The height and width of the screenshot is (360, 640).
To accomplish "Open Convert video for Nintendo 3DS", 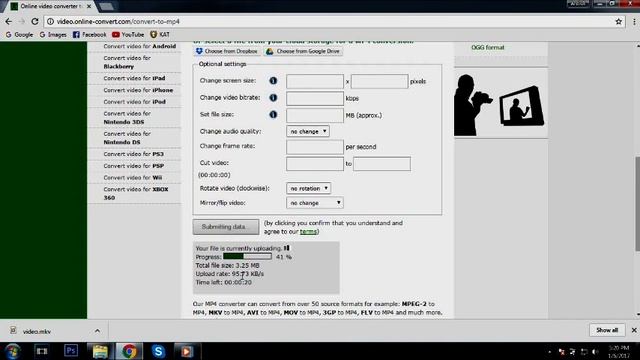I will pyautogui.click(x=127, y=118).
